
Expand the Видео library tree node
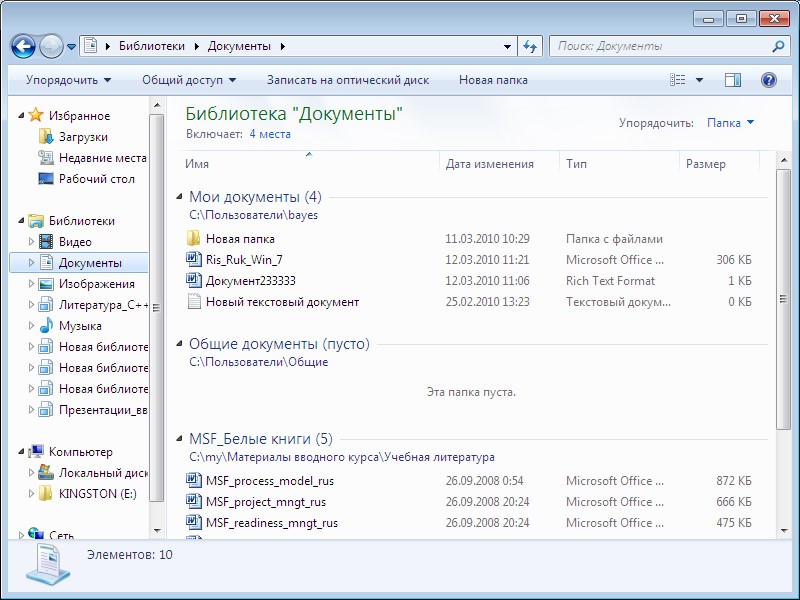pos(31,242)
